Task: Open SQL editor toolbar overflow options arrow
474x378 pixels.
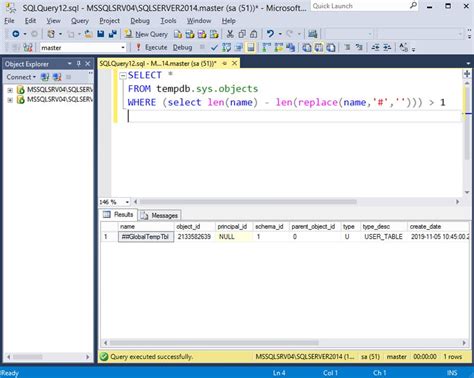Action: click(413, 49)
